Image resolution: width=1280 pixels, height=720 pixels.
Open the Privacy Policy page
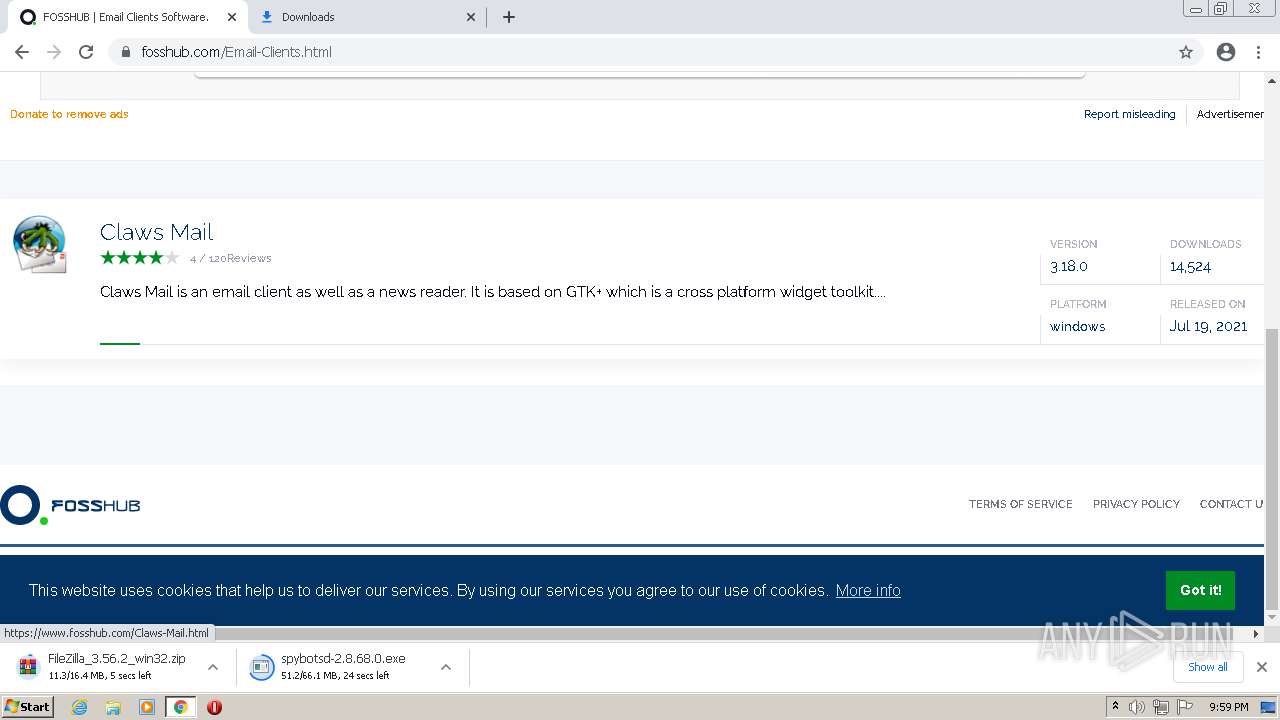click(1136, 504)
